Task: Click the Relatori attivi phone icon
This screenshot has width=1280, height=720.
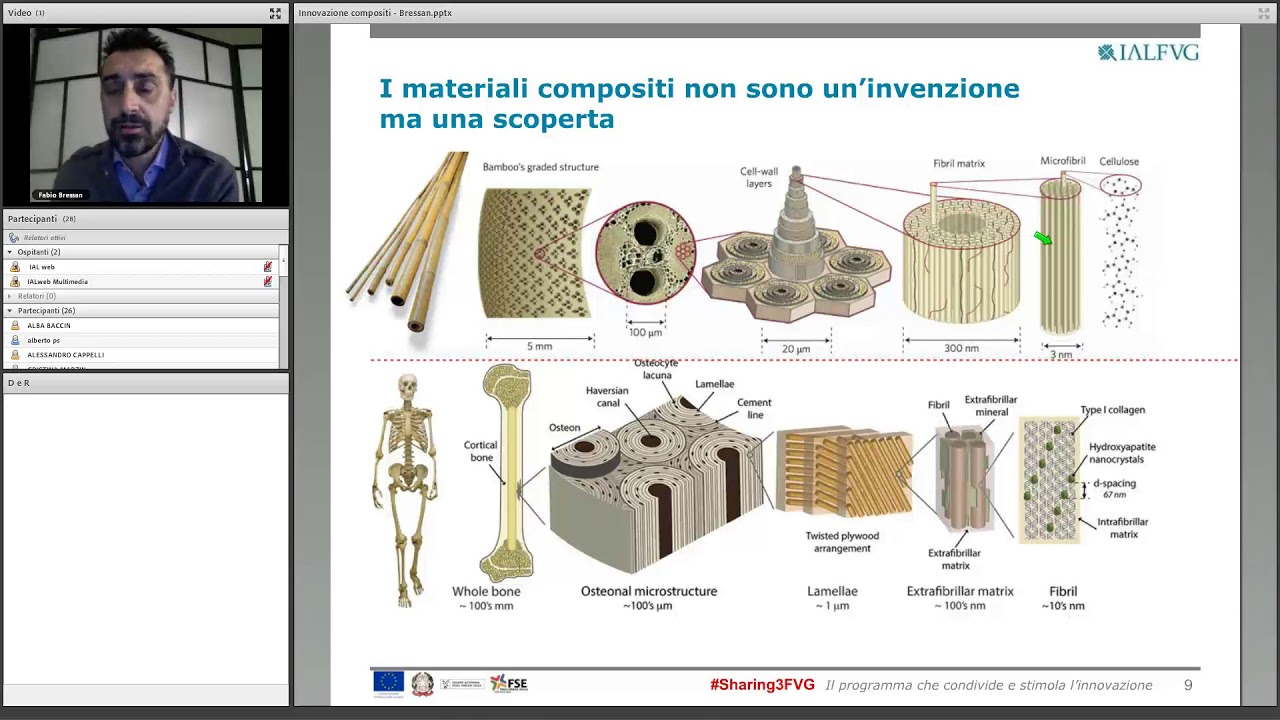Action: [14, 238]
